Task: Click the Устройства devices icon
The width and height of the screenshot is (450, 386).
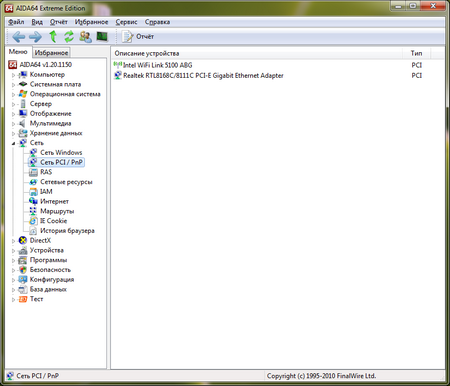Action: click(x=23, y=250)
